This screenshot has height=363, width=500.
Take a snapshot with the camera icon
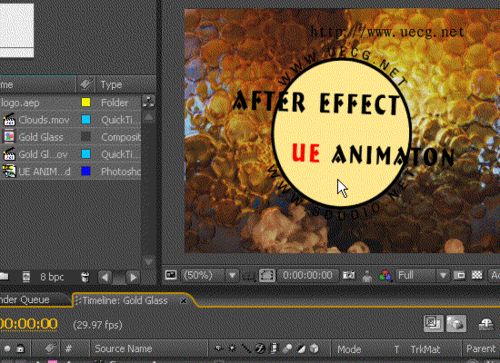tap(349, 275)
